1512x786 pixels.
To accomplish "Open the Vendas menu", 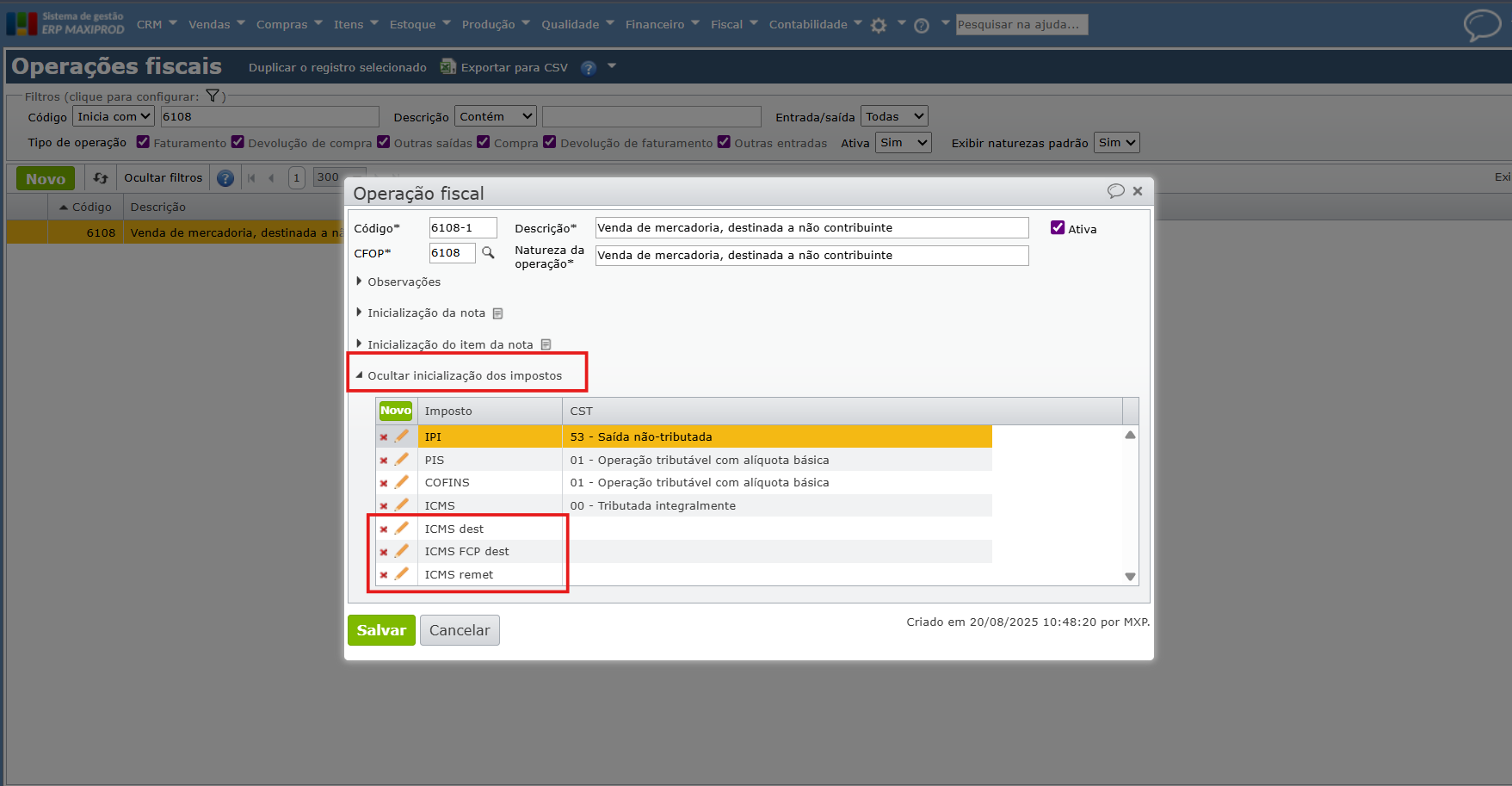I will (x=217, y=24).
